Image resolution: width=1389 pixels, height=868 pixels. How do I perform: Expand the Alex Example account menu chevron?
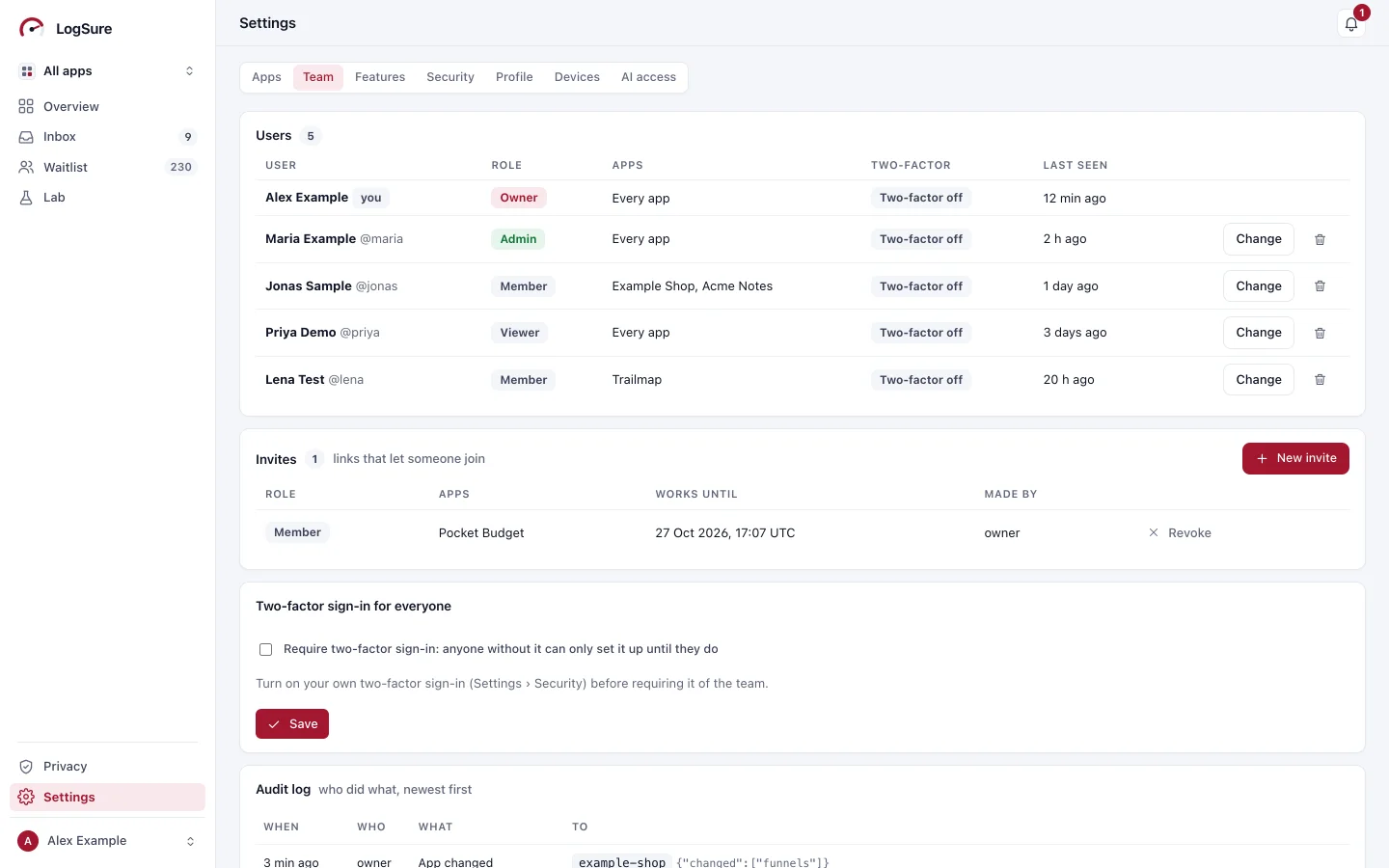pos(190,841)
